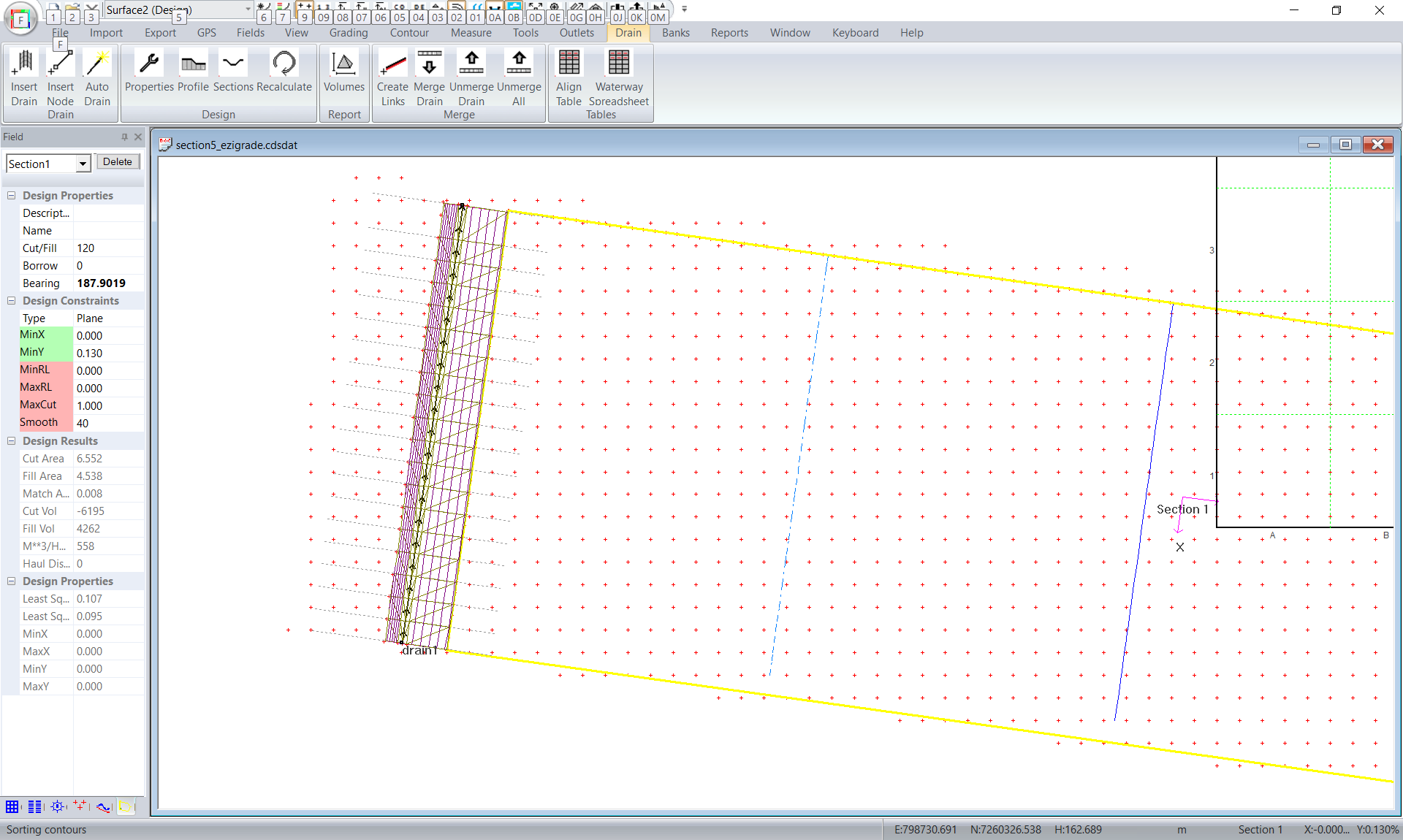The width and height of the screenshot is (1403, 840).
Task: Click the Recalculate icon
Action: click(284, 64)
